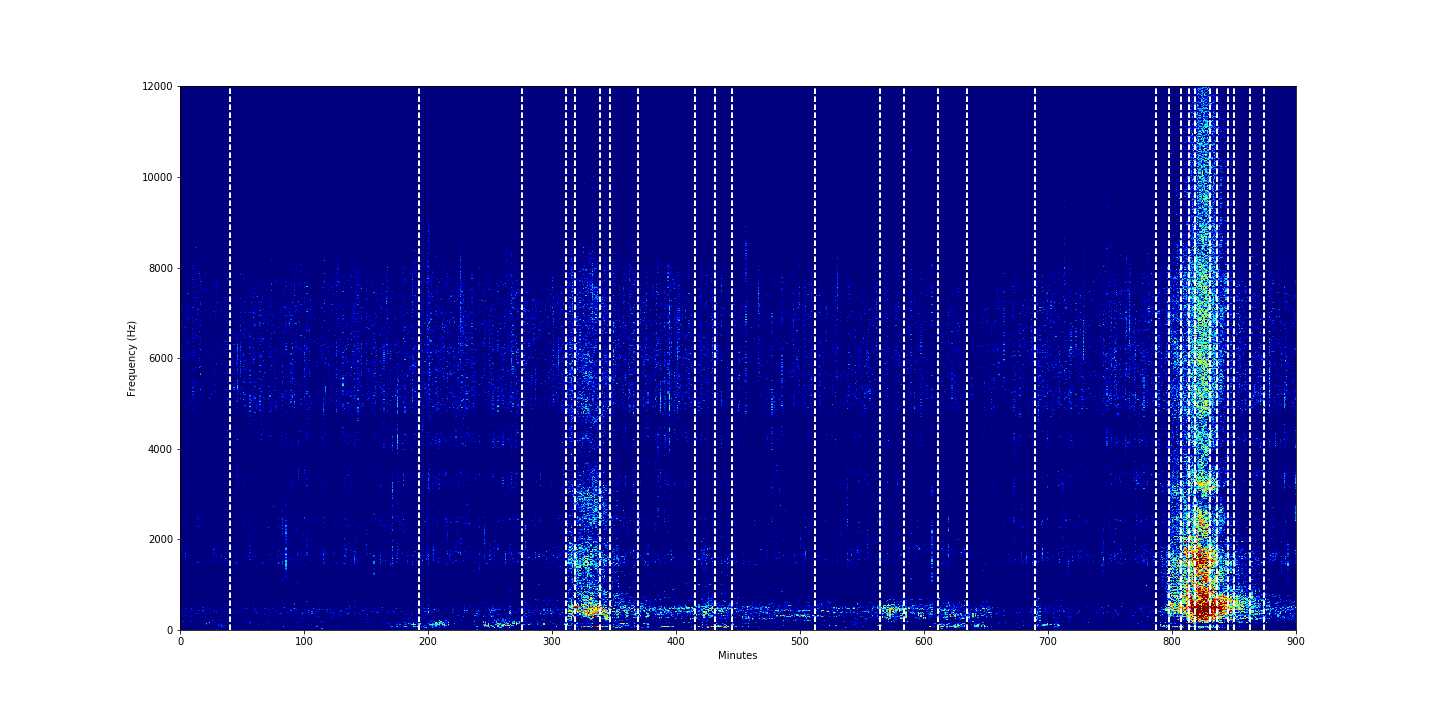Click the dashed marker line near minute 512
This screenshot has width=1440, height=720.
[815, 358]
